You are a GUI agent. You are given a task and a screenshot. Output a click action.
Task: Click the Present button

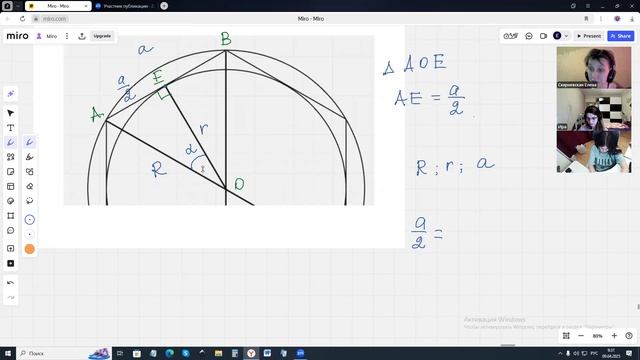(589, 36)
